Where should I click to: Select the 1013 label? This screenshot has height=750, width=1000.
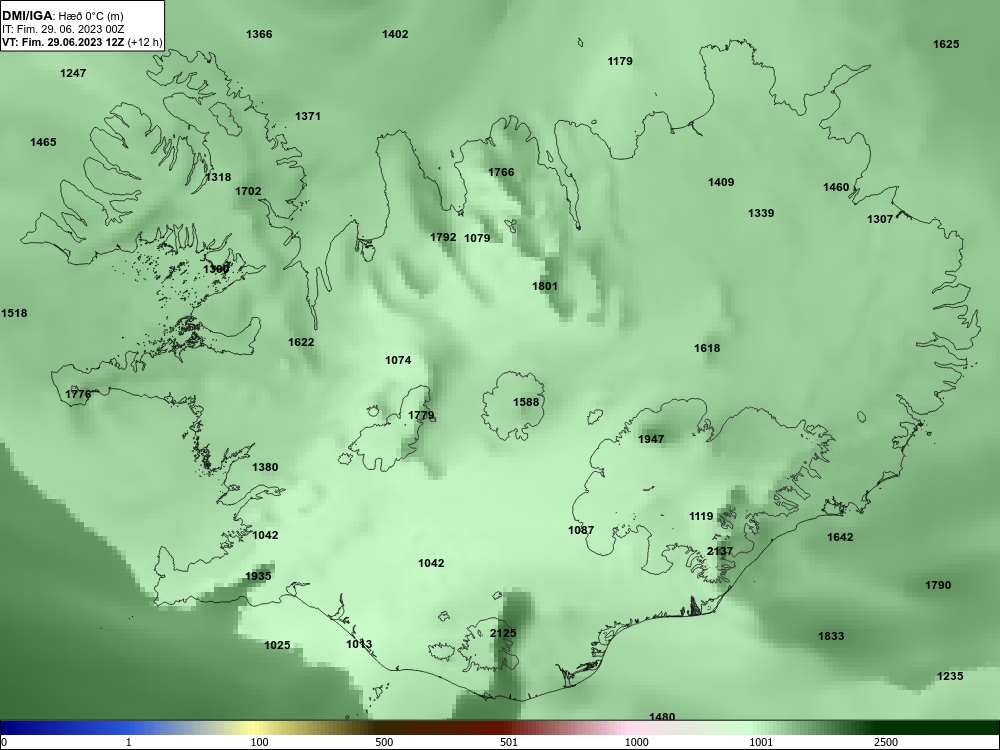click(359, 645)
